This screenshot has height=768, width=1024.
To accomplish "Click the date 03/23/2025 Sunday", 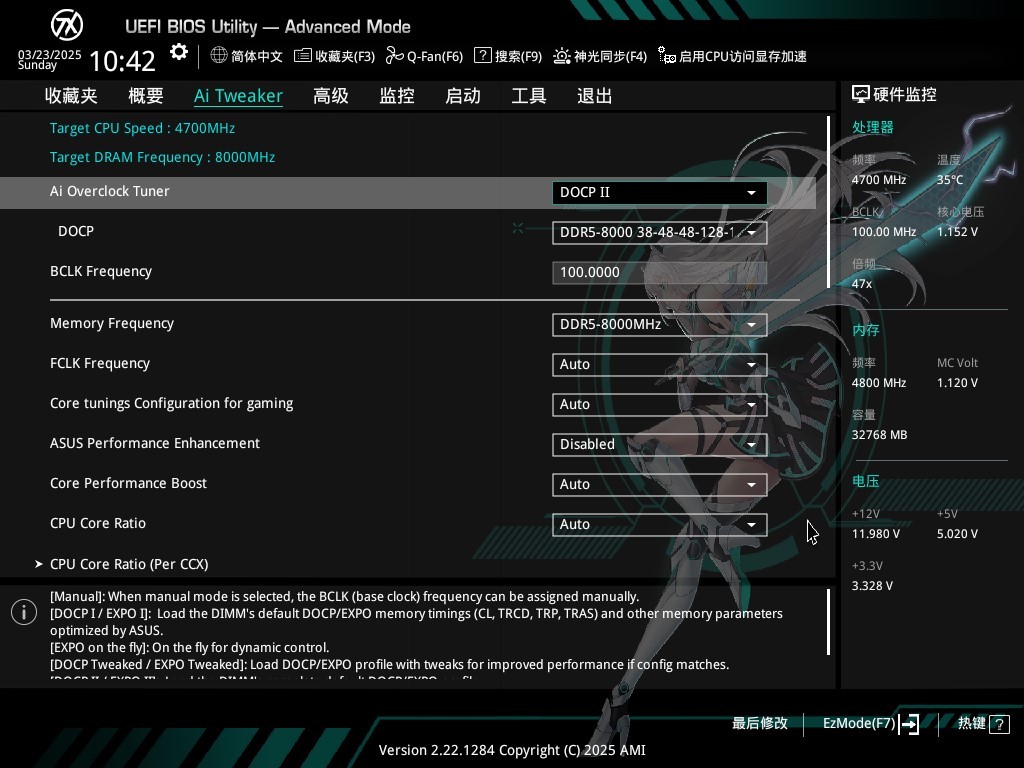I will [50, 59].
